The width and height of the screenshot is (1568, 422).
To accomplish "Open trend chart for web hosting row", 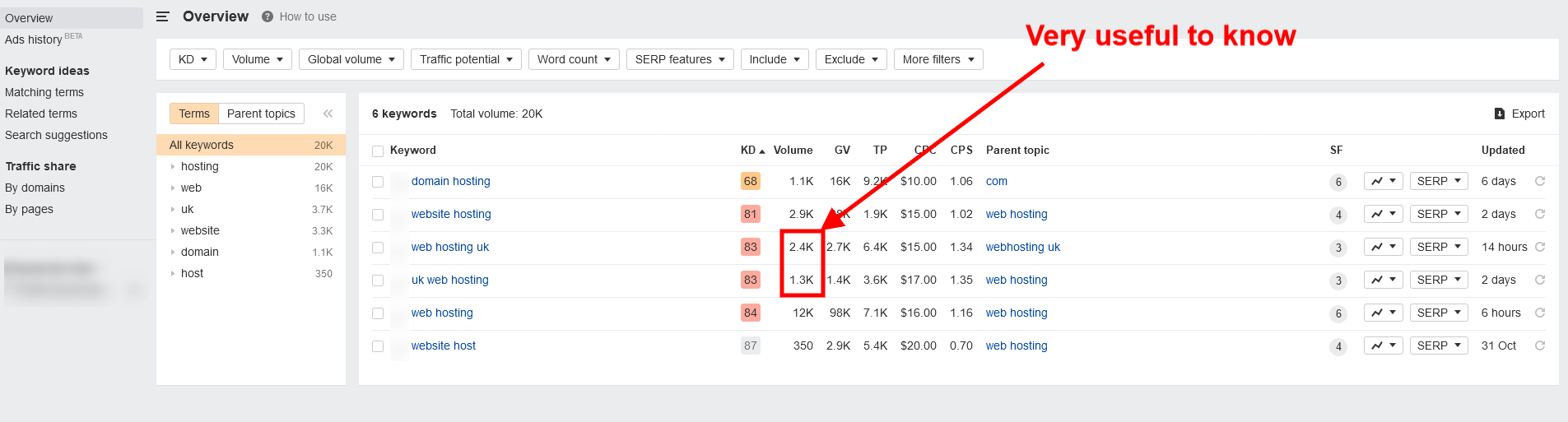I will pyautogui.click(x=1383, y=313).
